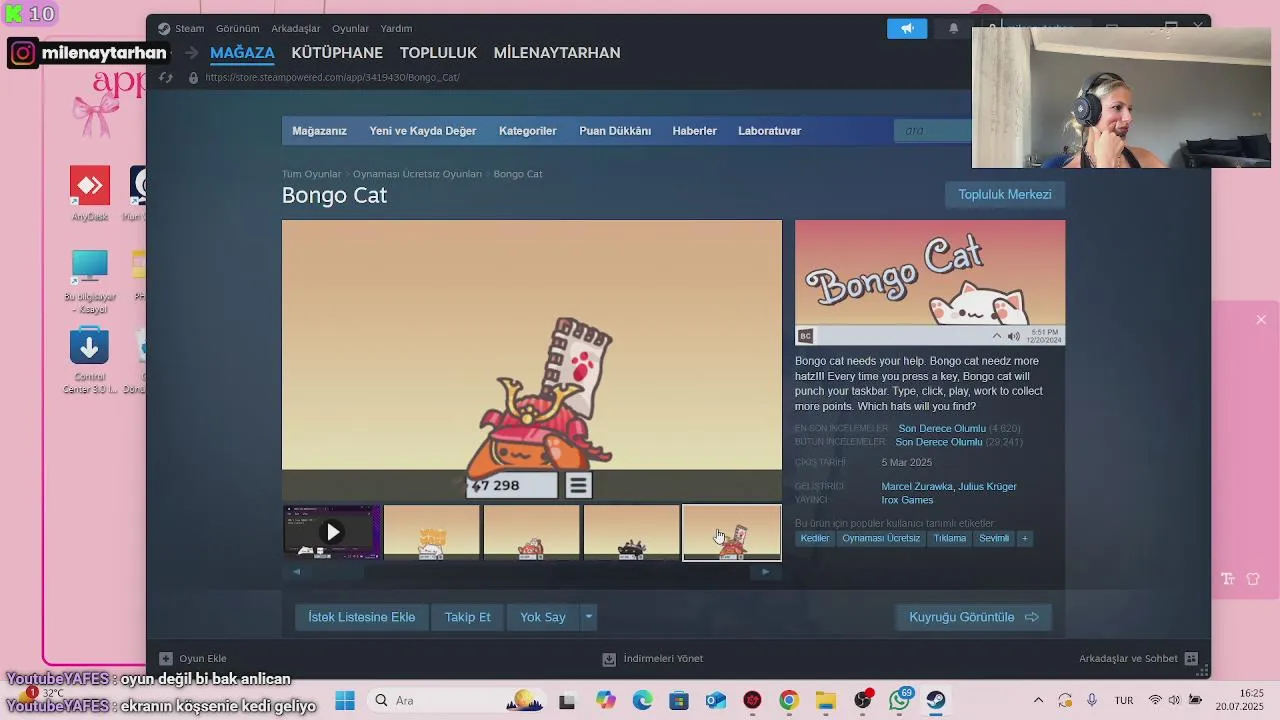This screenshot has height=720, width=1280.
Task: Open publisher Irox Games link
Action: point(907,500)
